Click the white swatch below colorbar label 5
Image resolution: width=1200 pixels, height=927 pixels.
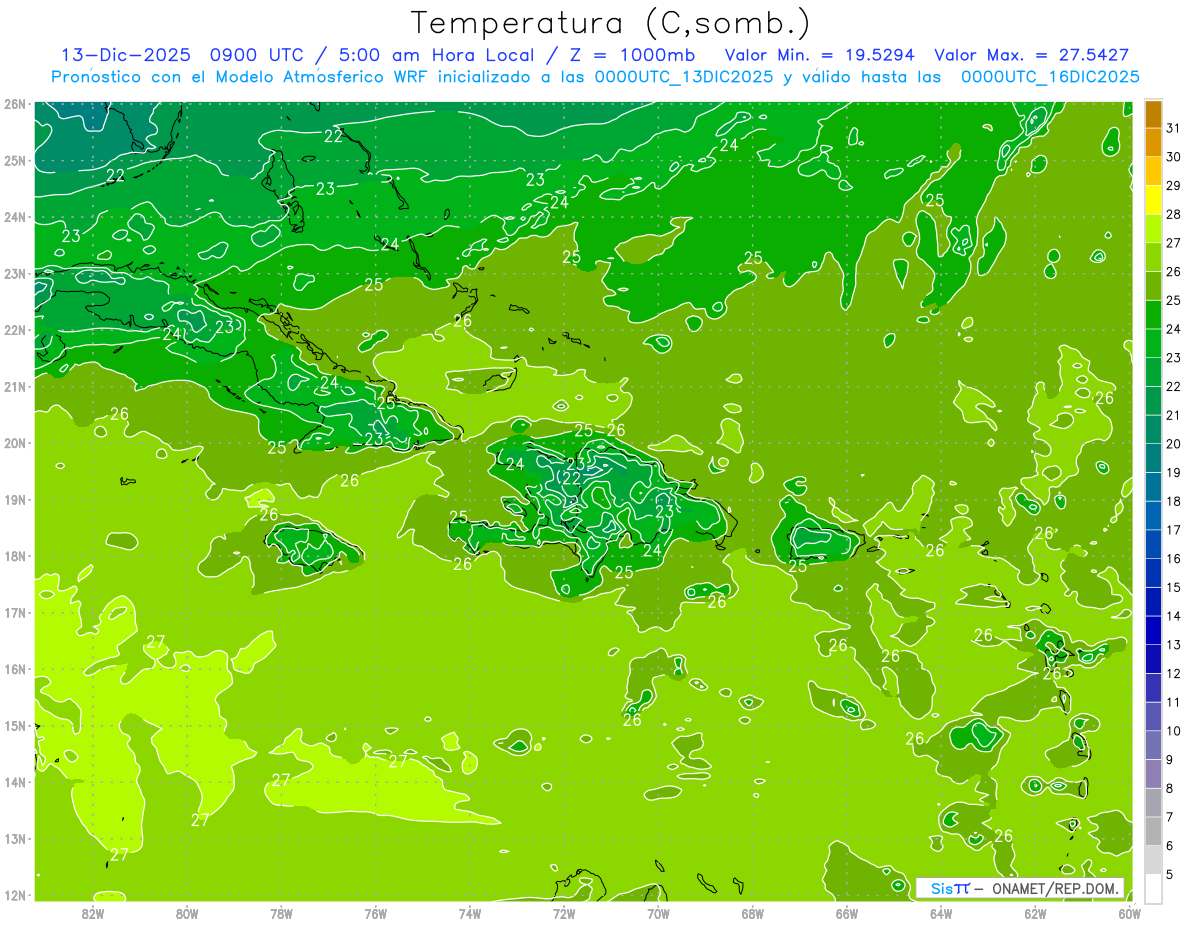pos(1153,887)
